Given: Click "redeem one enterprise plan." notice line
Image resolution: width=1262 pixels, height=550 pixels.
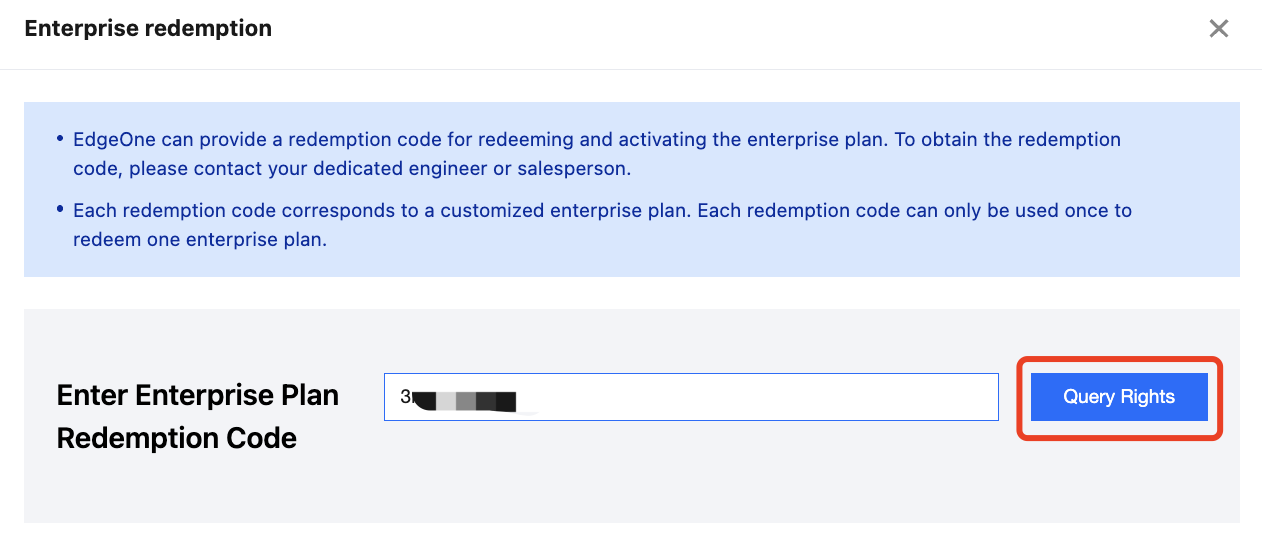Looking at the screenshot, I should tap(200, 241).
